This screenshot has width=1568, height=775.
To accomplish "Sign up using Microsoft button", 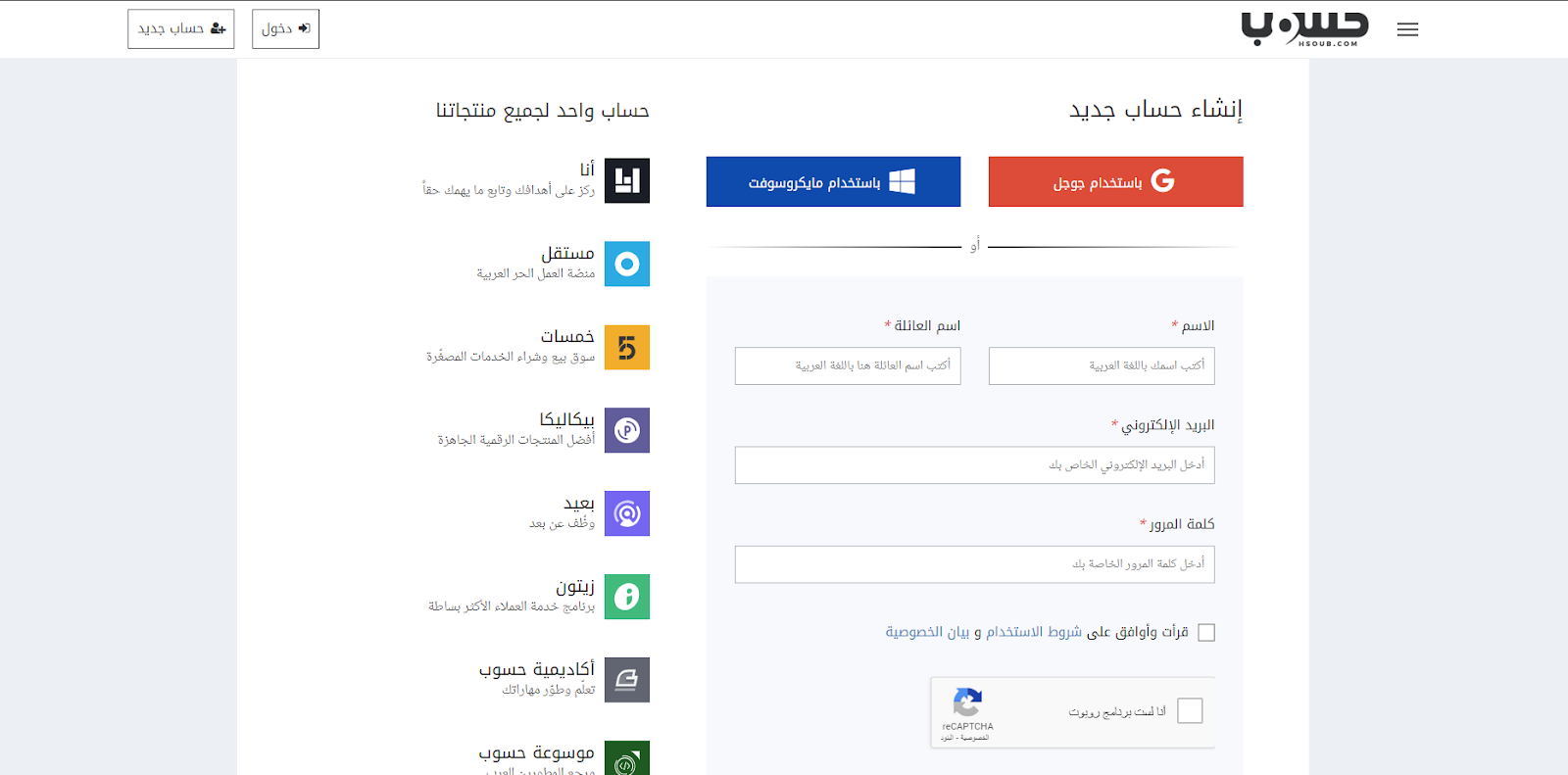I will (x=833, y=181).
